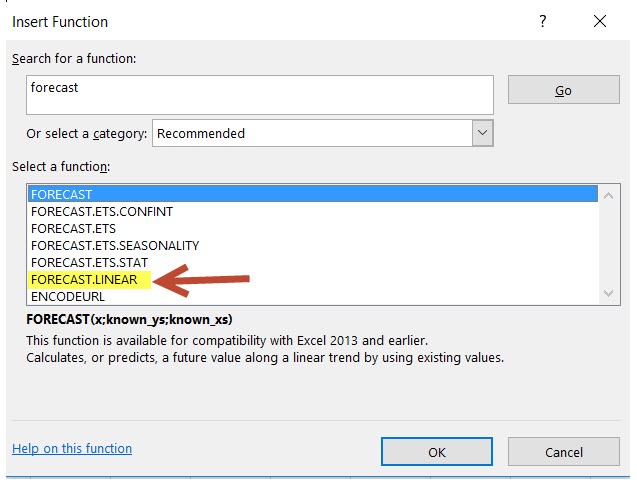Click the Recommended category combo box

click(310, 133)
